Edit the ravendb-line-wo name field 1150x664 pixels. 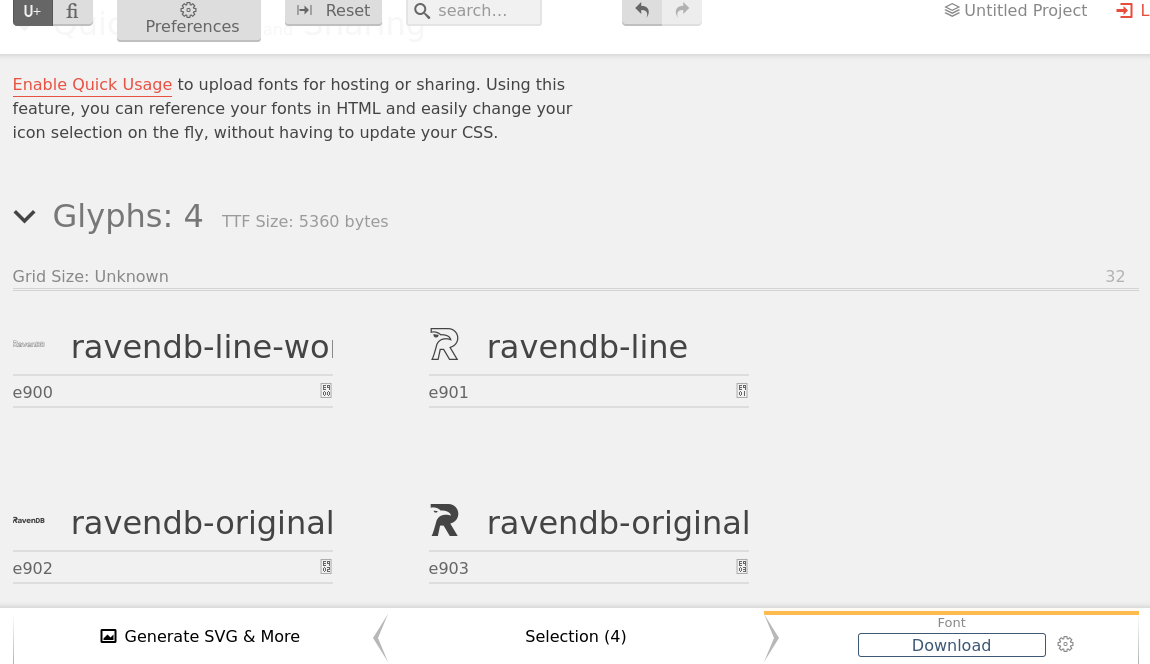click(x=202, y=346)
